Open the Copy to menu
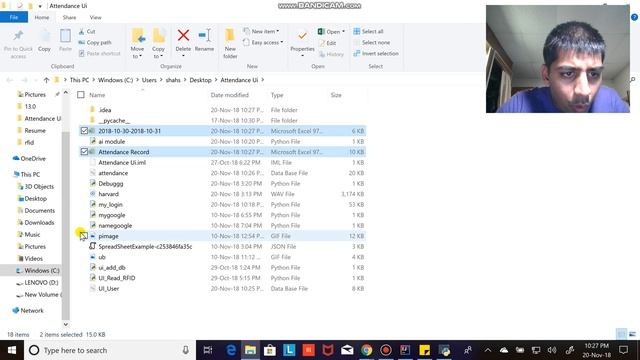This screenshot has height=360, width=640. (x=158, y=44)
